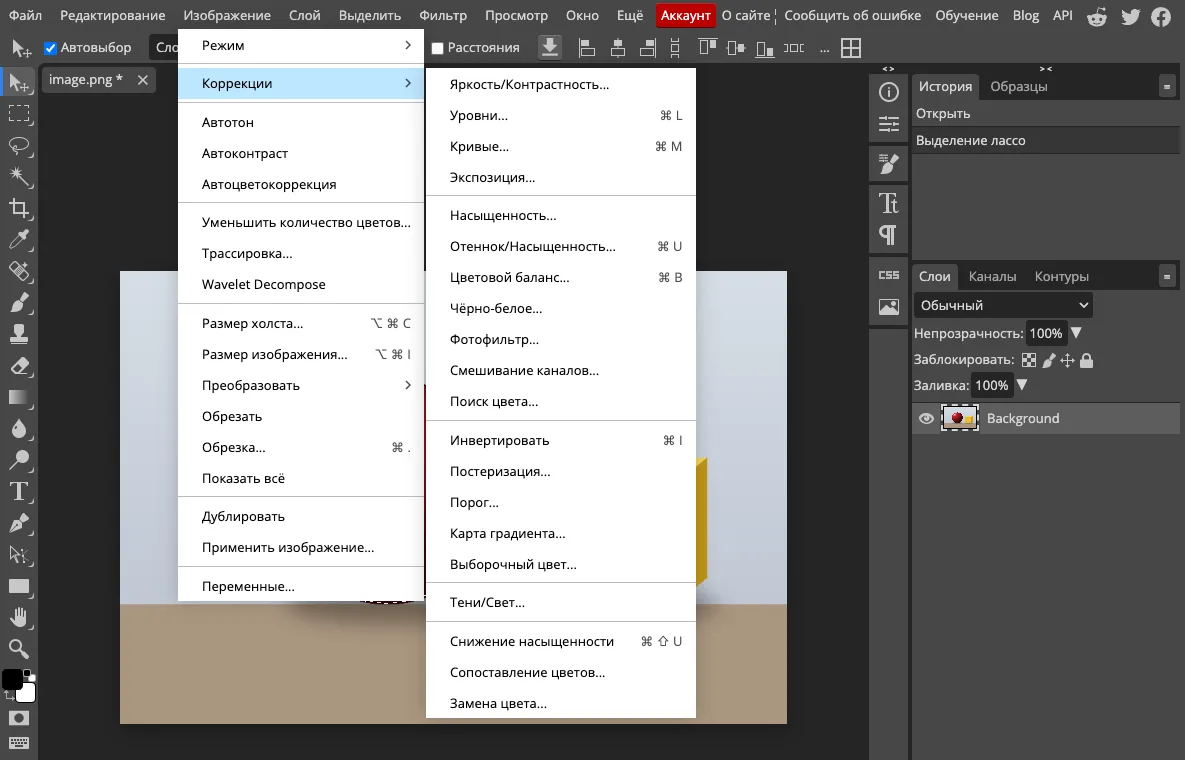Select the Eyedropper tool
This screenshot has width=1185, height=760.
[x=19, y=239]
